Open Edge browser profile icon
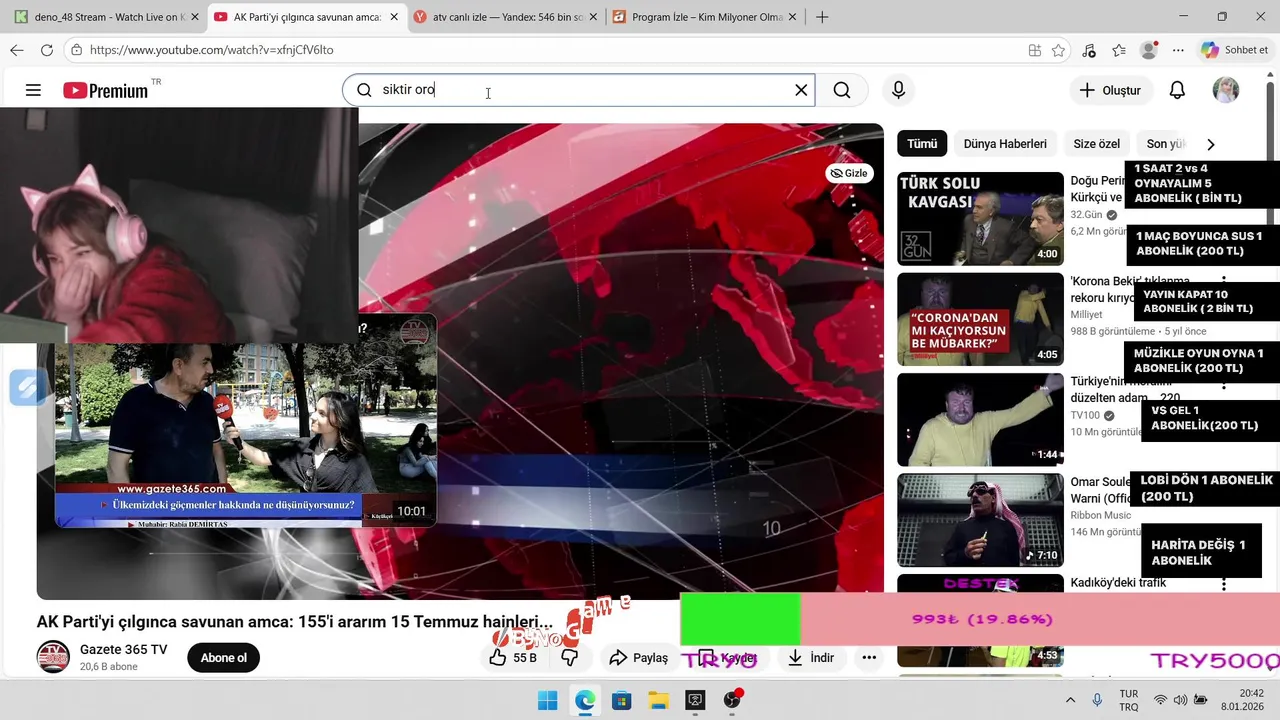 pos(1149,50)
